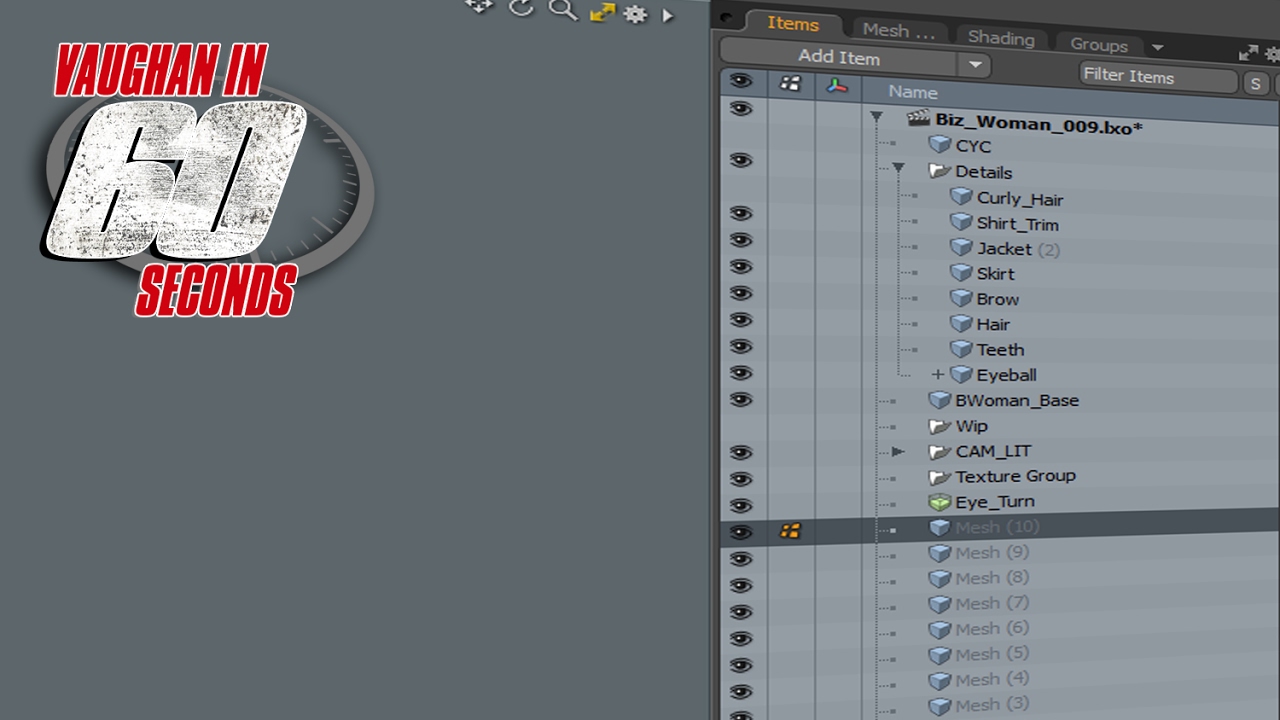Click the viewport rotate icon
The image size is (1280, 720).
[521, 8]
